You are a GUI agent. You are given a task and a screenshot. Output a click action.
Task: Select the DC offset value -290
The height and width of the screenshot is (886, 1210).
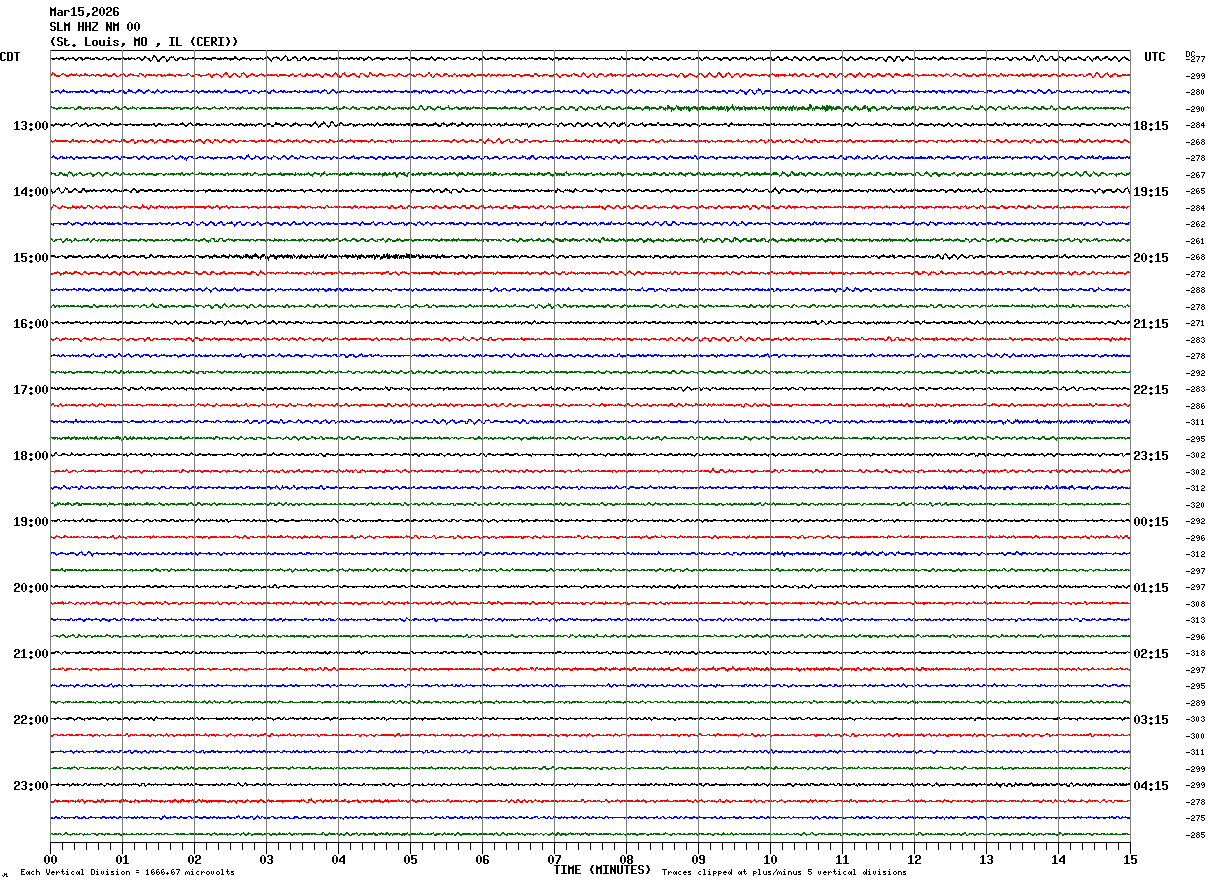1195,109
